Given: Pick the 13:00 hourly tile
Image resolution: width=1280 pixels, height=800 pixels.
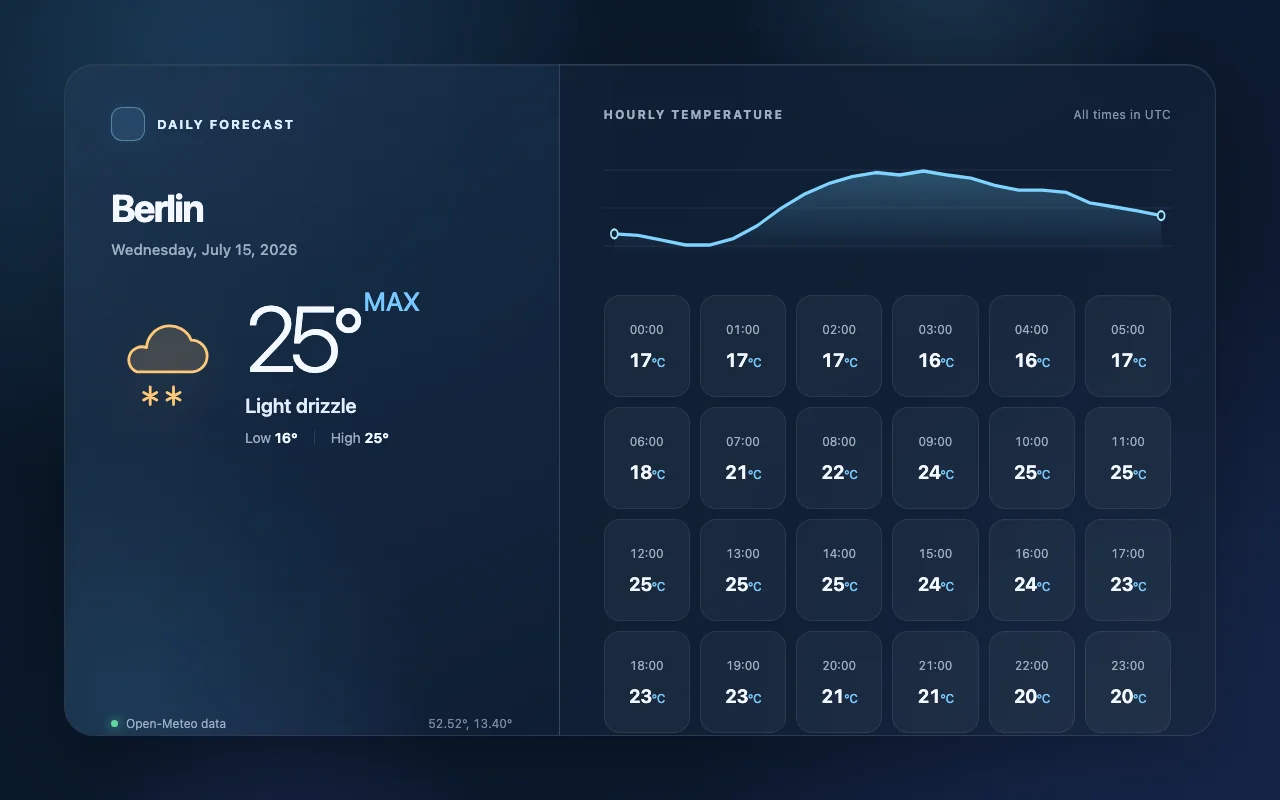Looking at the screenshot, I should coord(743,570).
